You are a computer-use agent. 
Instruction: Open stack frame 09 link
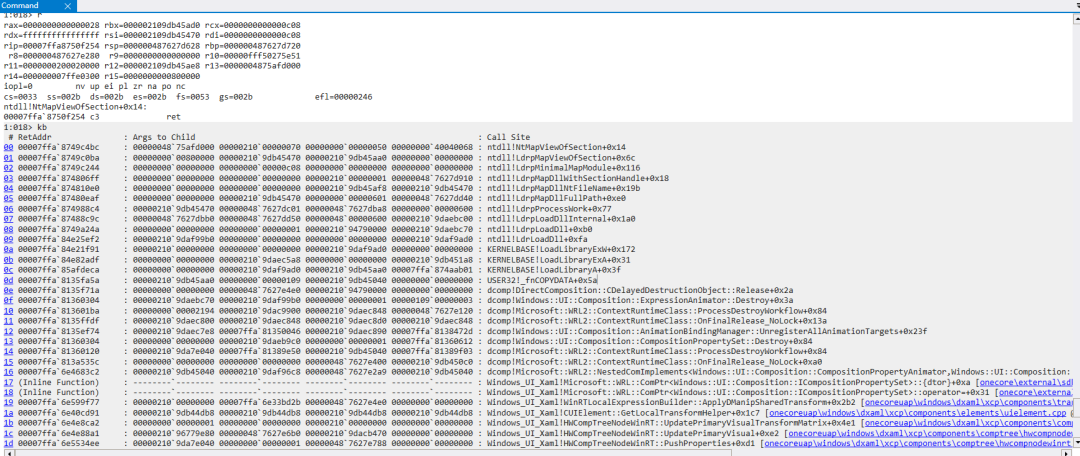point(8,239)
